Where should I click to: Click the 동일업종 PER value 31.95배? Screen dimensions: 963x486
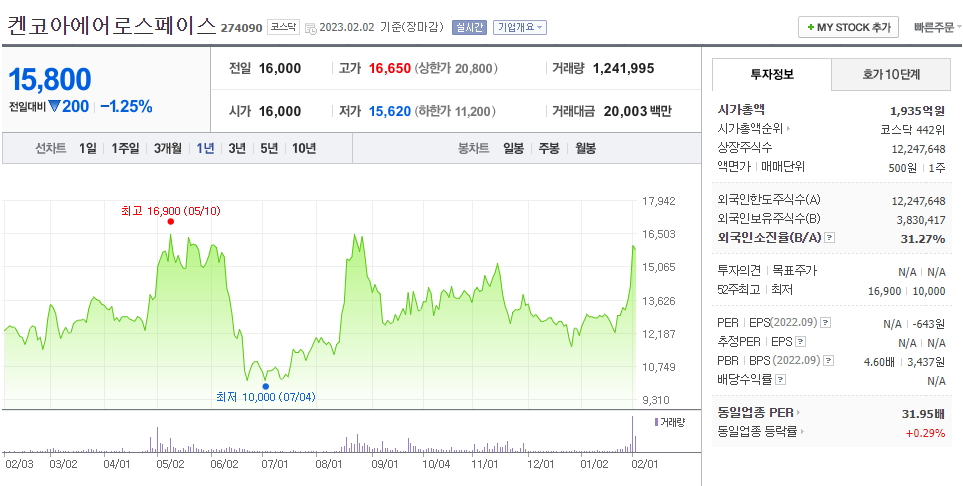(924, 413)
